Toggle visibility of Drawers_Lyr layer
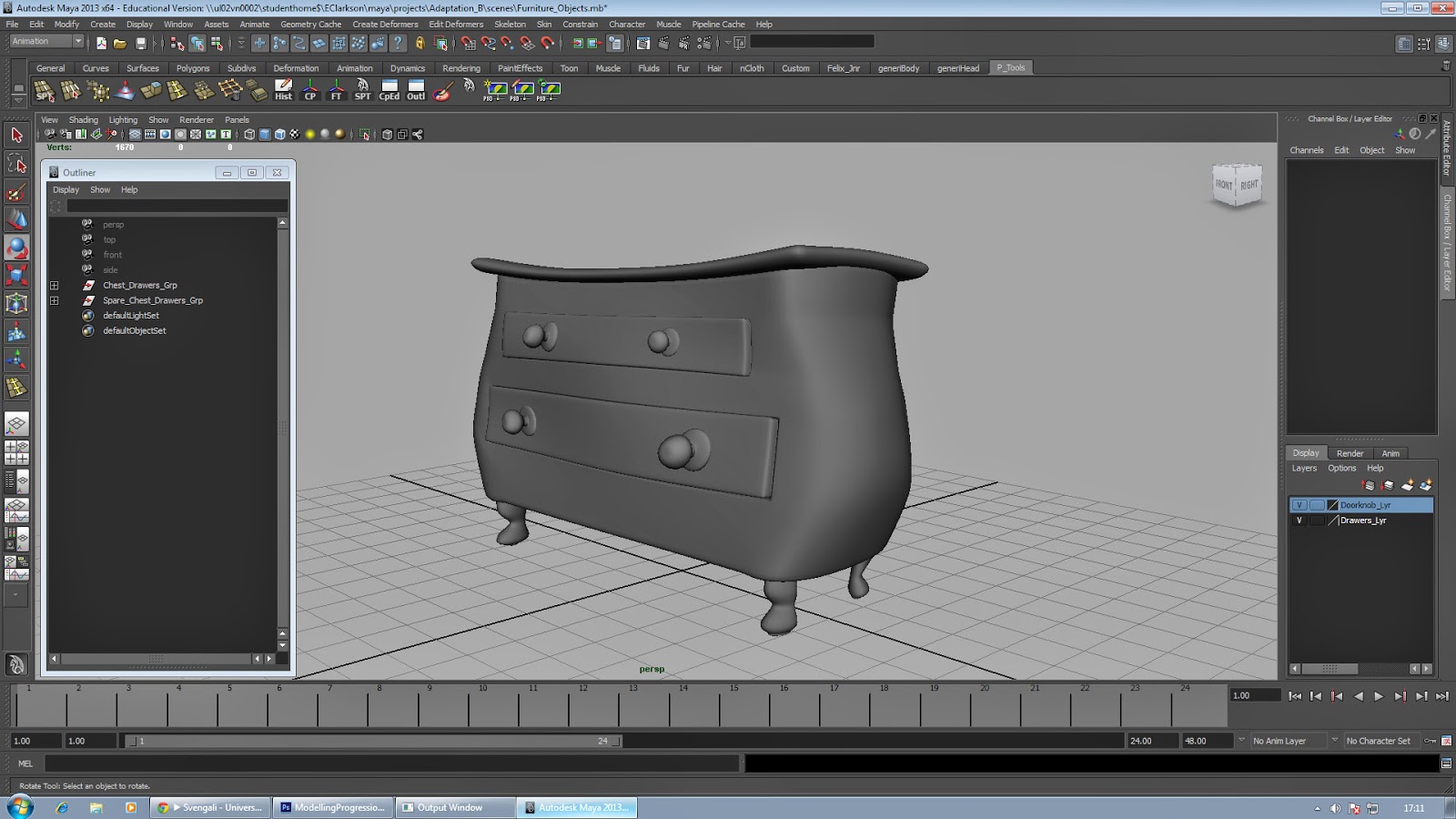1456x819 pixels. tap(1299, 521)
